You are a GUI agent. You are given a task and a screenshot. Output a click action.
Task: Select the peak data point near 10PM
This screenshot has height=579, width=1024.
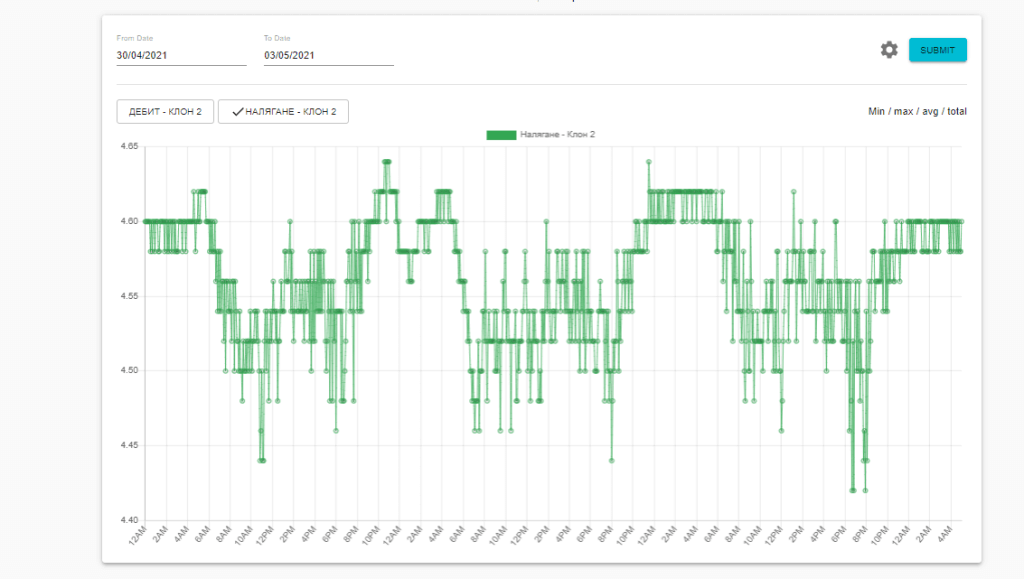385,160
